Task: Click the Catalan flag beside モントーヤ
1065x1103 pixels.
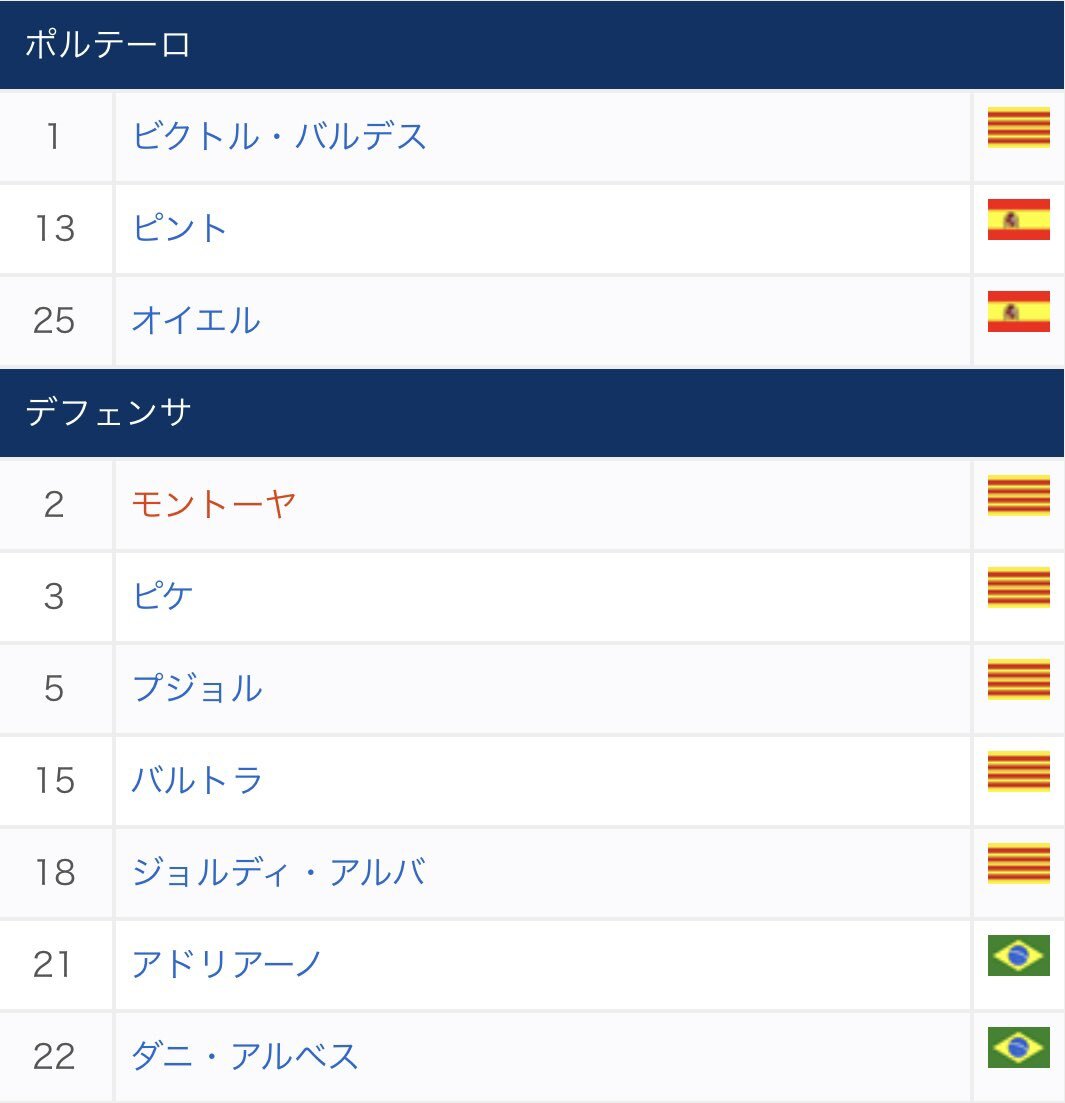Action: pos(1018,496)
